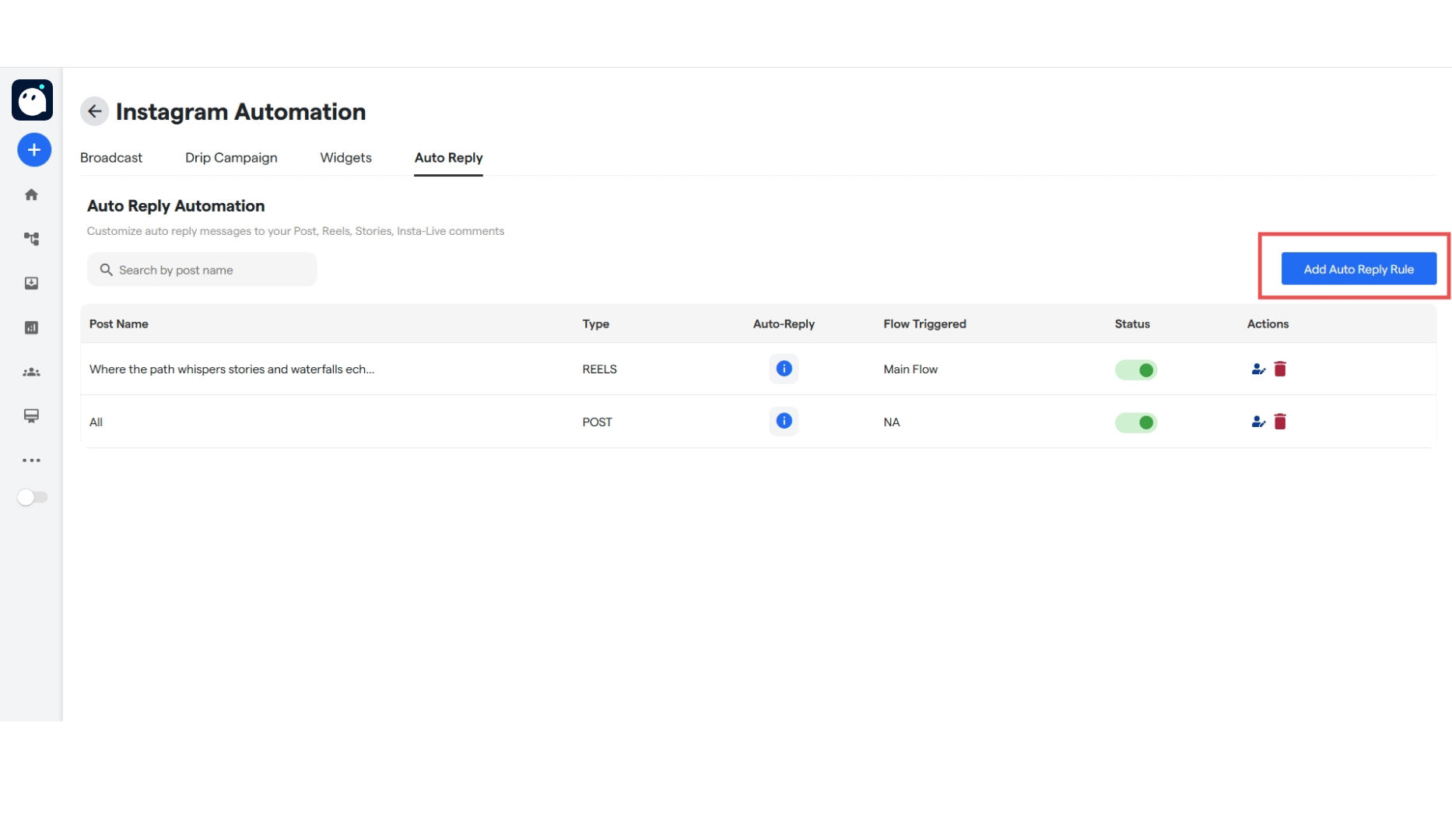Open the Widgets tab
Viewport: 1452px width, 840px height.
tap(345, 158)
